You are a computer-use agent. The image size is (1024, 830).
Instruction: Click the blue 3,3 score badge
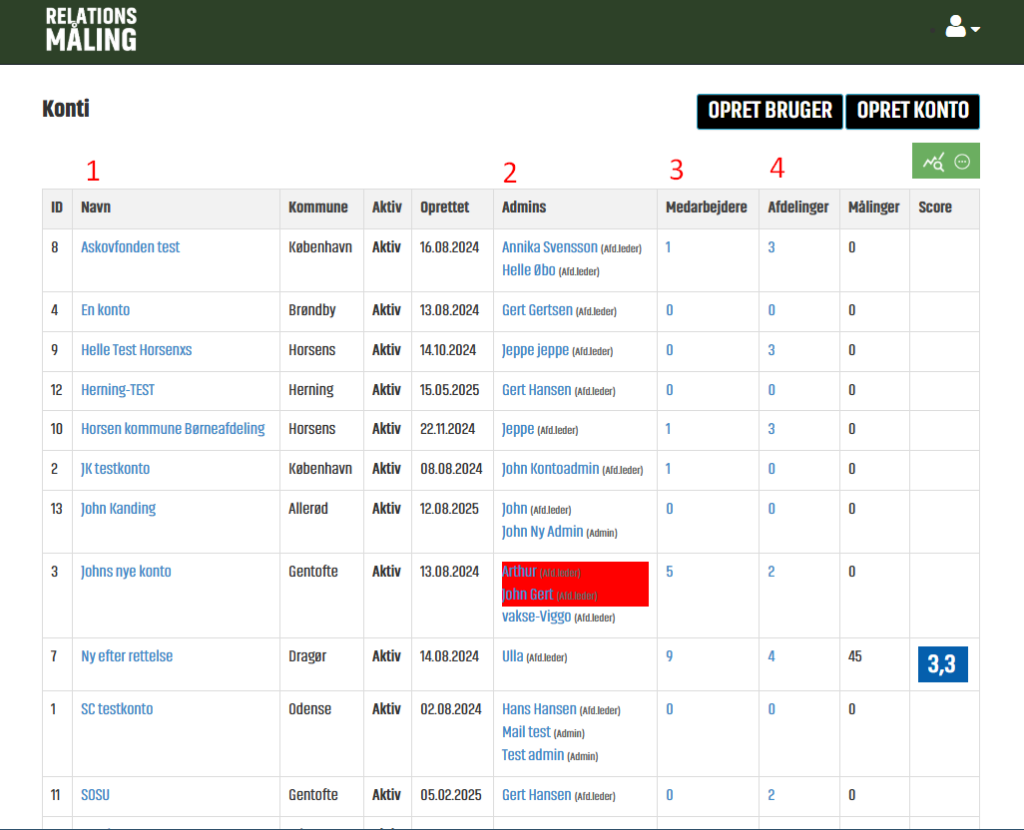point(942,665)
